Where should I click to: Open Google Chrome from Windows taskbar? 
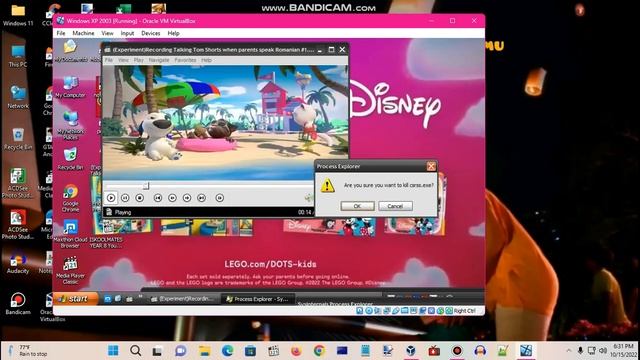tap(319, 350)
